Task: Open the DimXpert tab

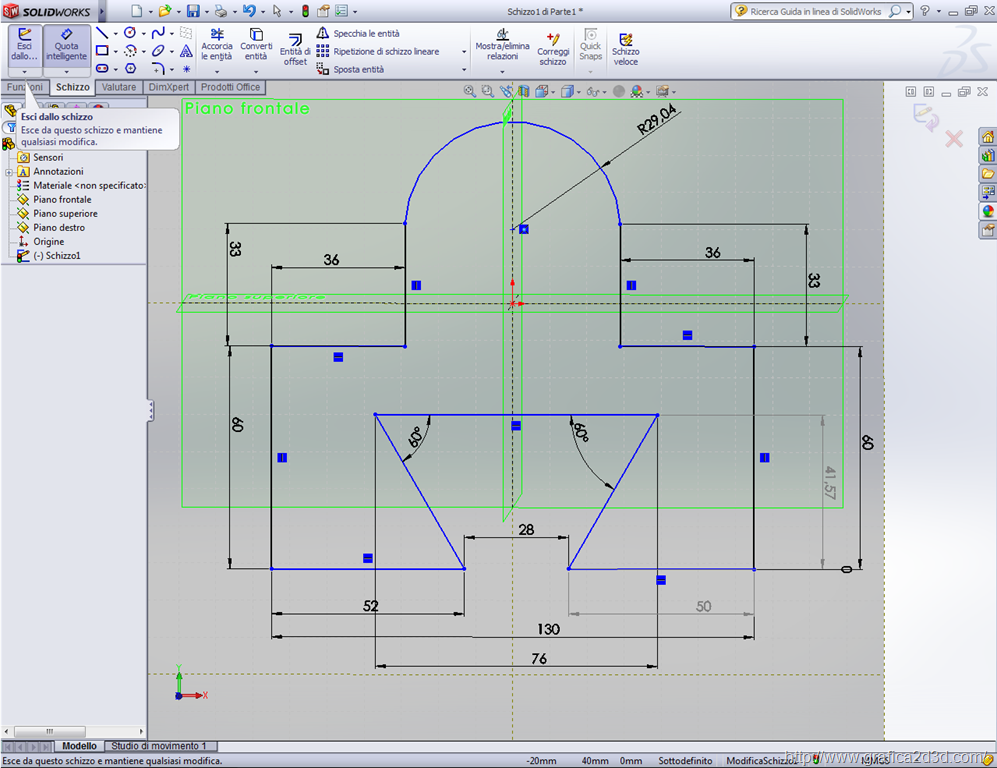Action: click(168, 88)
